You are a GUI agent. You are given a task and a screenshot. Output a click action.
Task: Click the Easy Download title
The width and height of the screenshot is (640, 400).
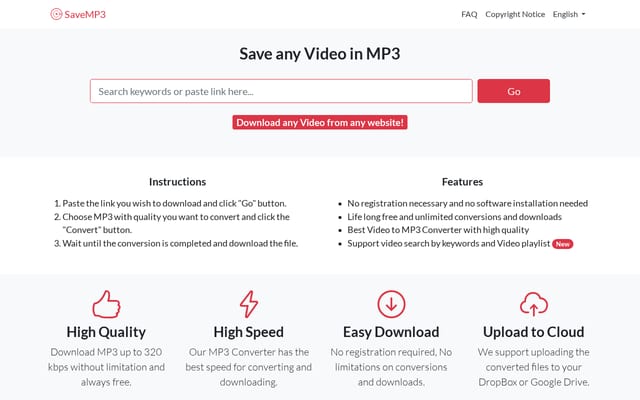[391, 332]
